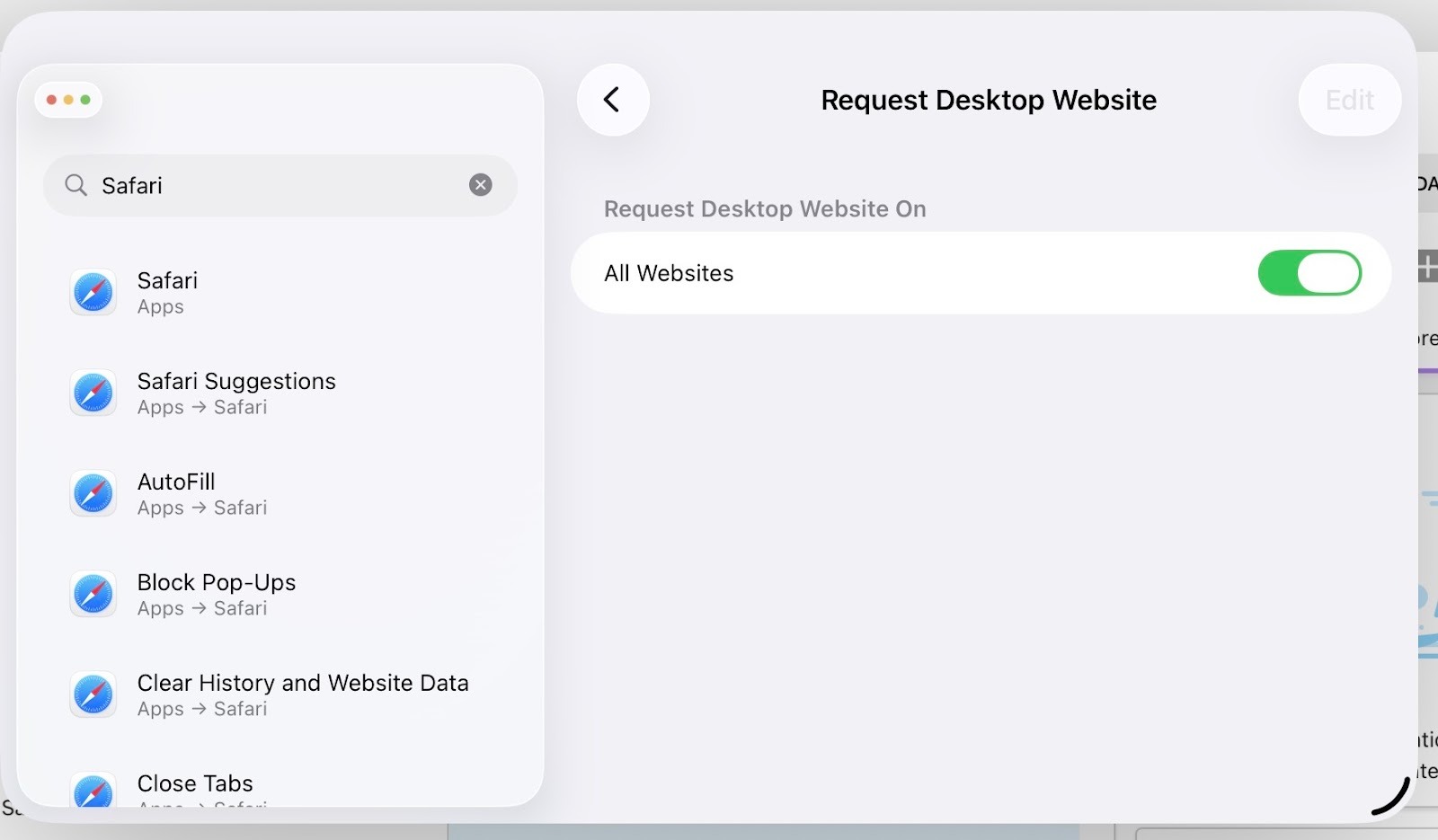
Task: Click the Safari compass icon beside Safari Suggestions
Action: point(93,393)
